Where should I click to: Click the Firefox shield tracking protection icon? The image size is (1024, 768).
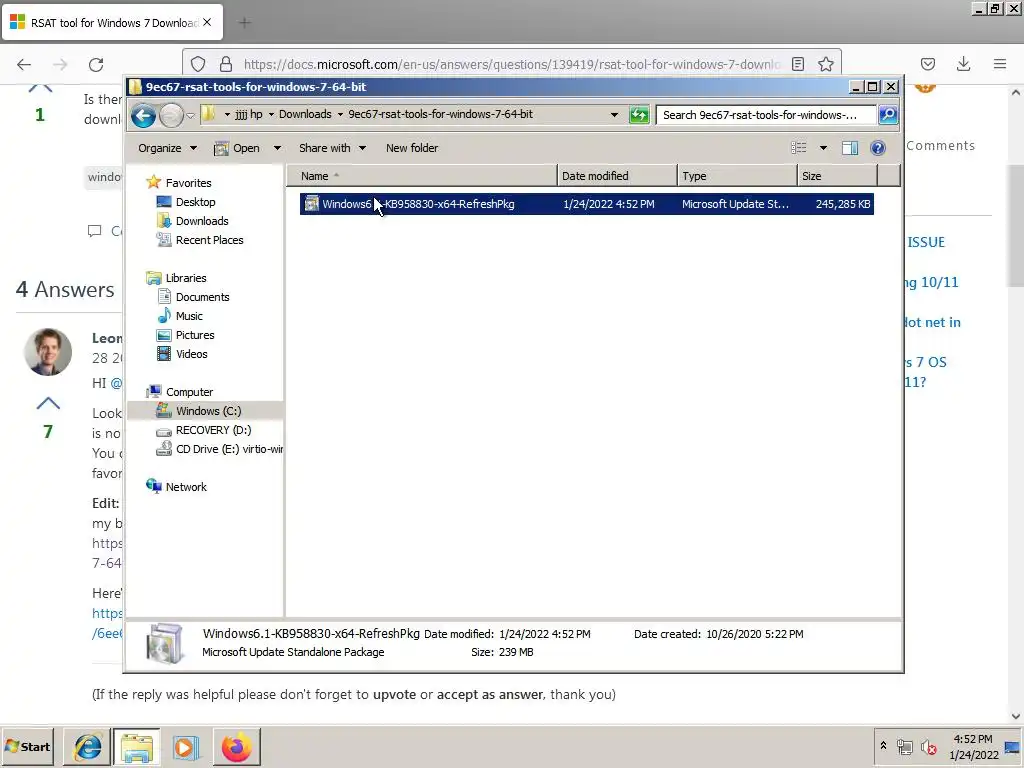coord(198,64)
